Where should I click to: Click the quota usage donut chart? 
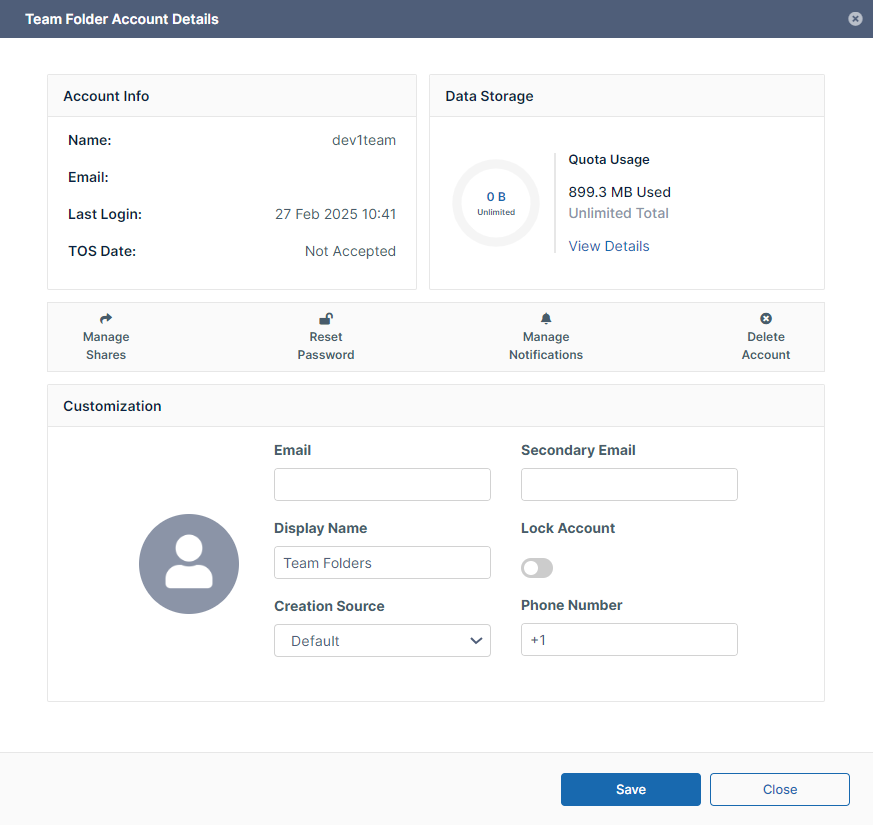point(496,203)
